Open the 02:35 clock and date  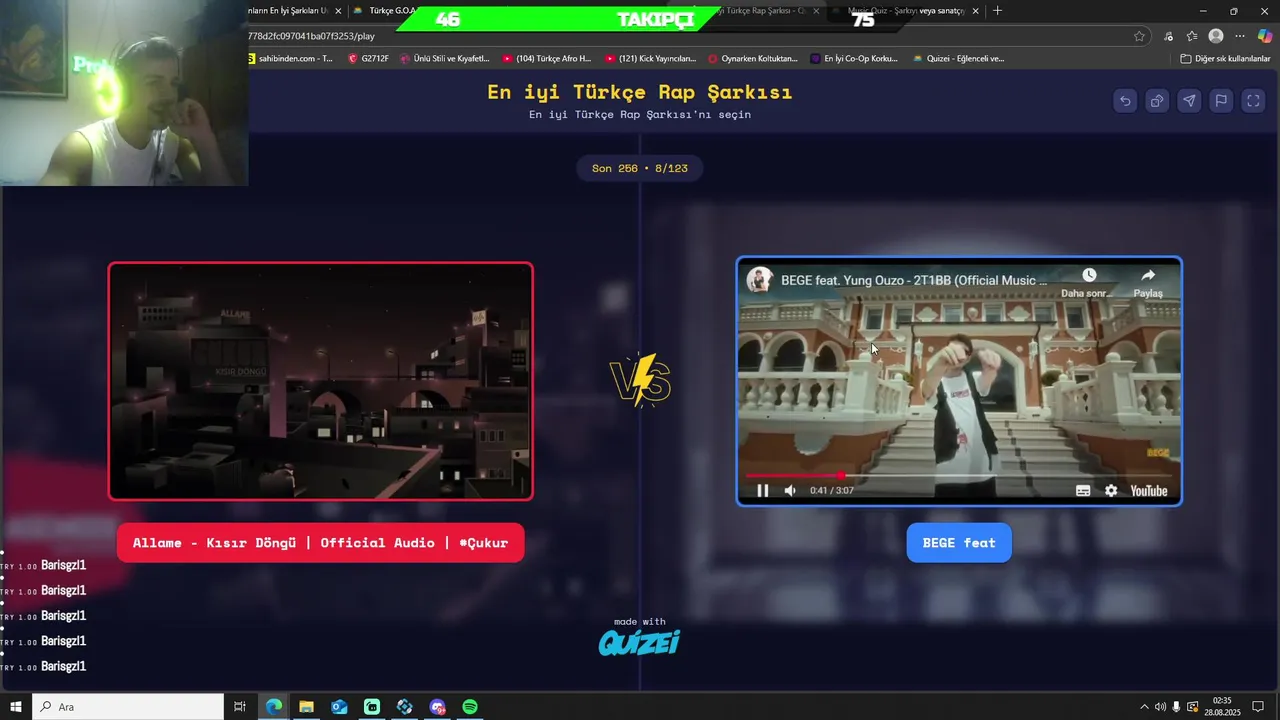click(x=1222, y=707)
